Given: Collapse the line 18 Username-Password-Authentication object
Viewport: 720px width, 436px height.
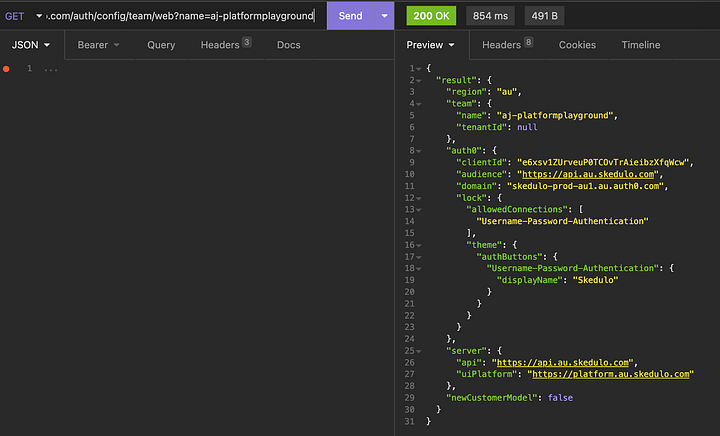Looking at the screenshot, I should 419,268.
